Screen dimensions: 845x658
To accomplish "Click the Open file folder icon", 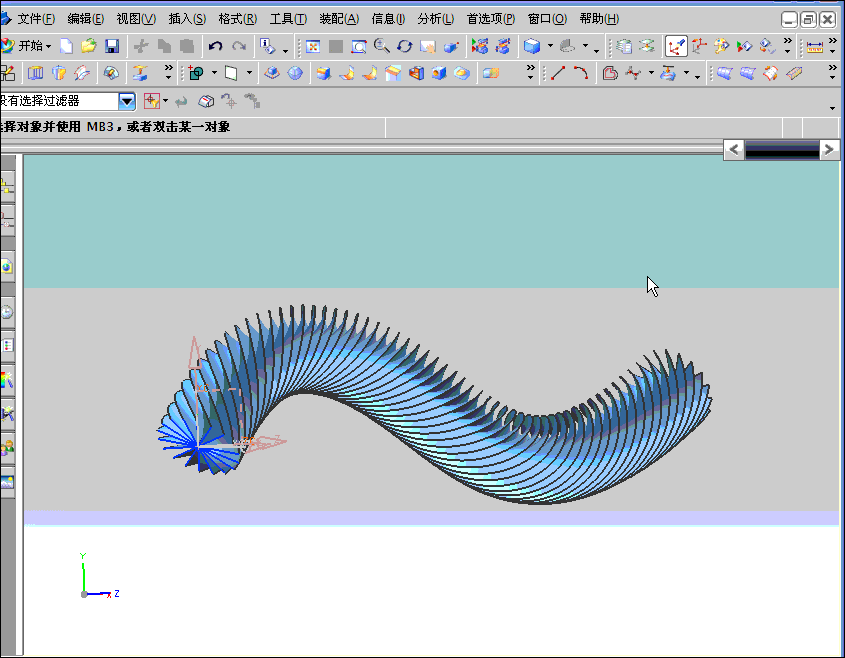I will click(89, 46).
